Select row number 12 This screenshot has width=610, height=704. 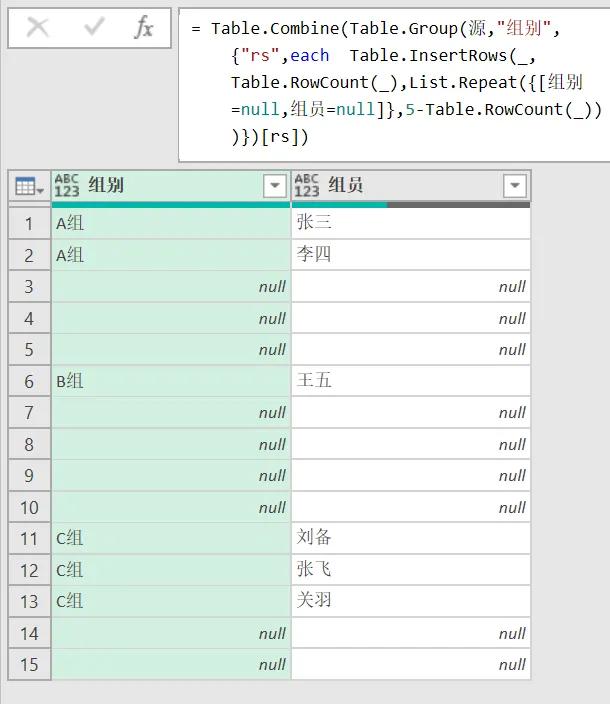coord(29,570)
